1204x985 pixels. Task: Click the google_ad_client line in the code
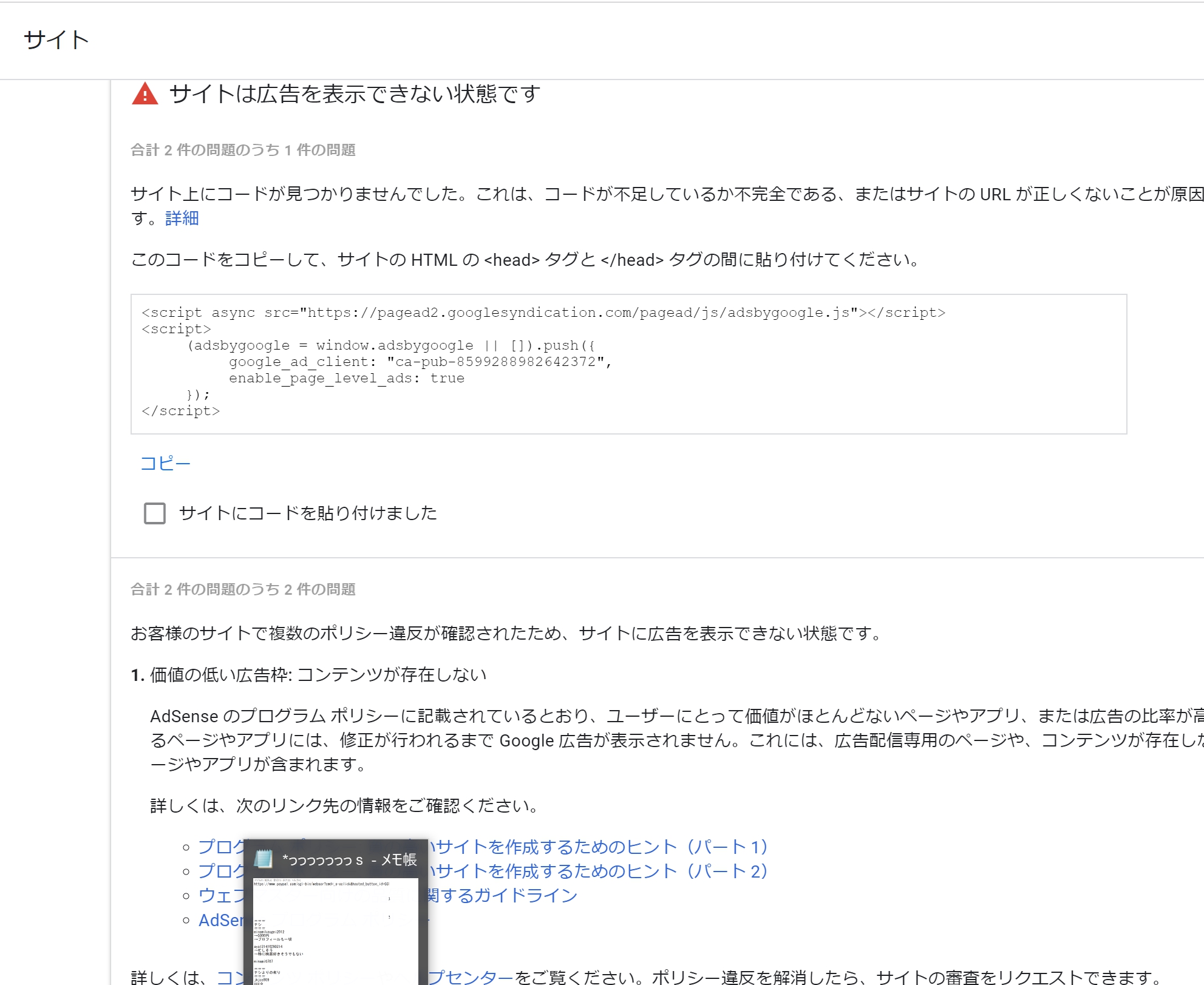(420, 362)
